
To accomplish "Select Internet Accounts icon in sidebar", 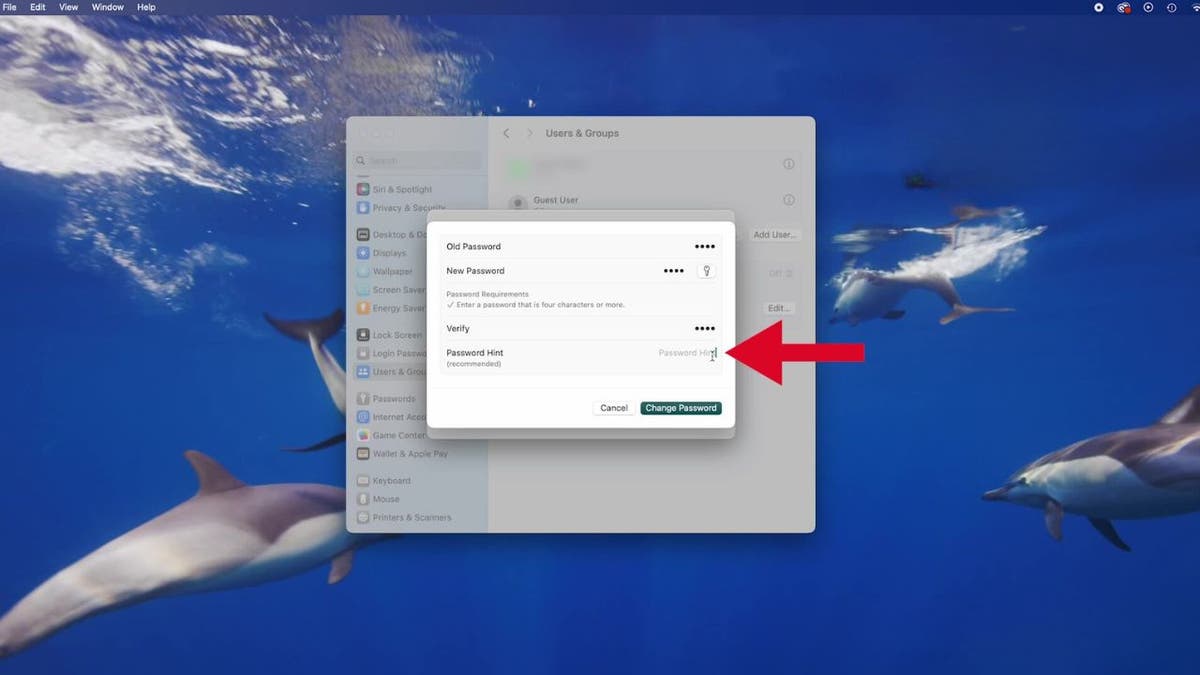I will click(363, 417).
